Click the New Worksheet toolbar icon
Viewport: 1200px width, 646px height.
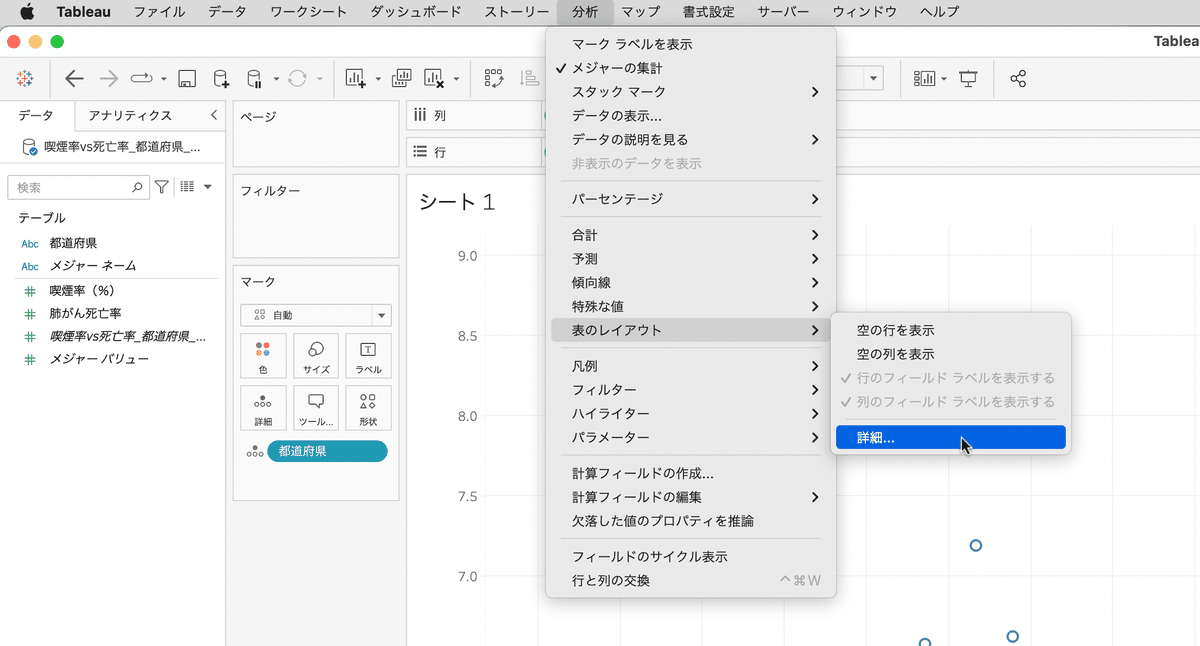pos(355,78)
